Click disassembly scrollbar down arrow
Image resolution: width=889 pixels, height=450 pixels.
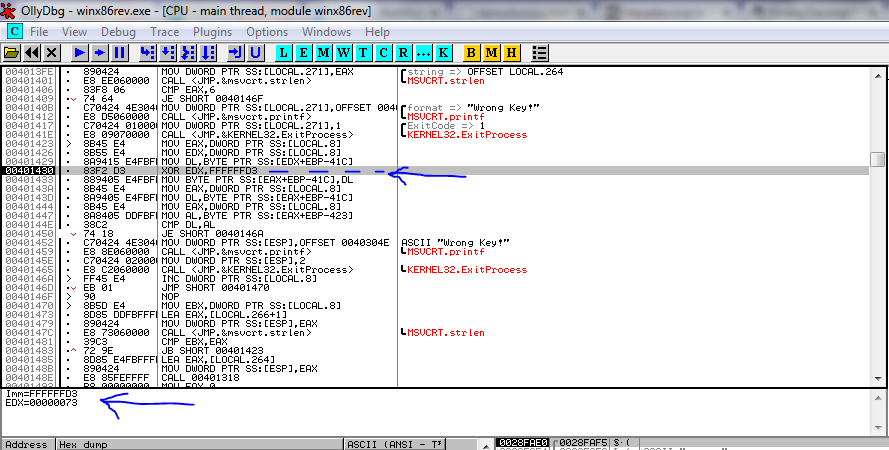coord(878,380)
